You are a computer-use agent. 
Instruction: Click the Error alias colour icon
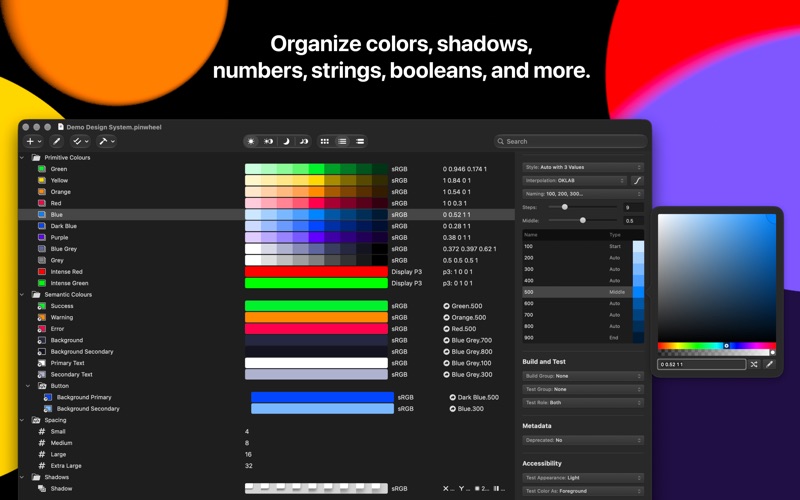42,329
